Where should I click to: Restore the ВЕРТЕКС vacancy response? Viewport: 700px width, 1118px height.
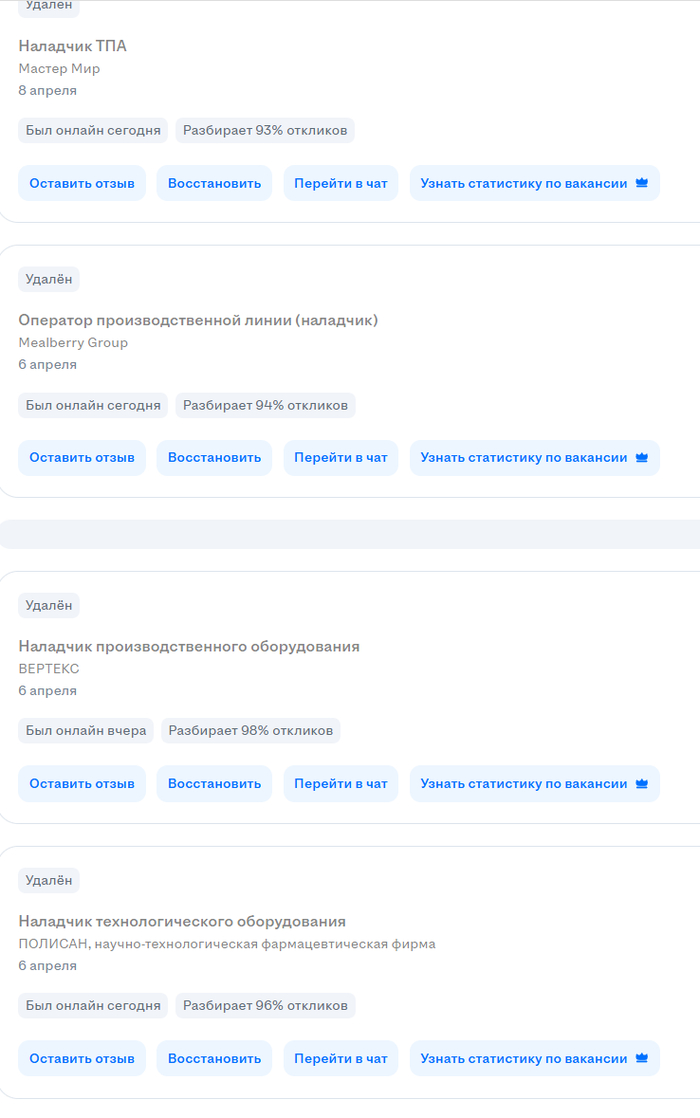(215, 784)
